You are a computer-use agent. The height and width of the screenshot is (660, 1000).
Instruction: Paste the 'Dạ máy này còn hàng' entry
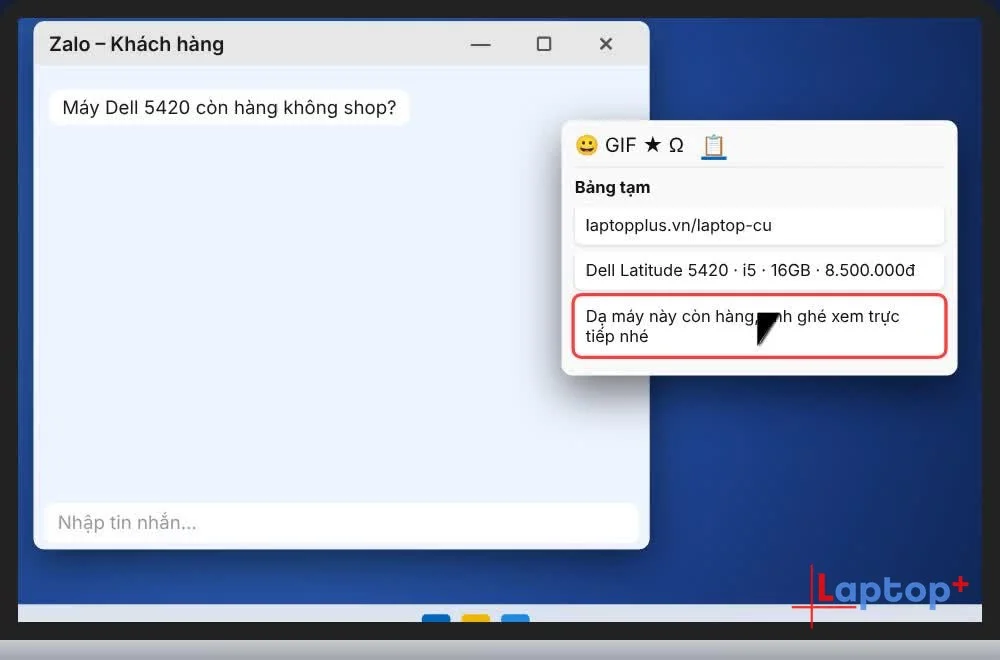pos(759,326)
